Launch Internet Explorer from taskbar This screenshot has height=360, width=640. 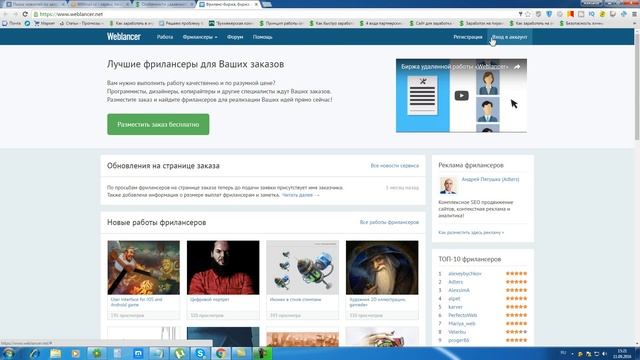click(x=34, y=353)
